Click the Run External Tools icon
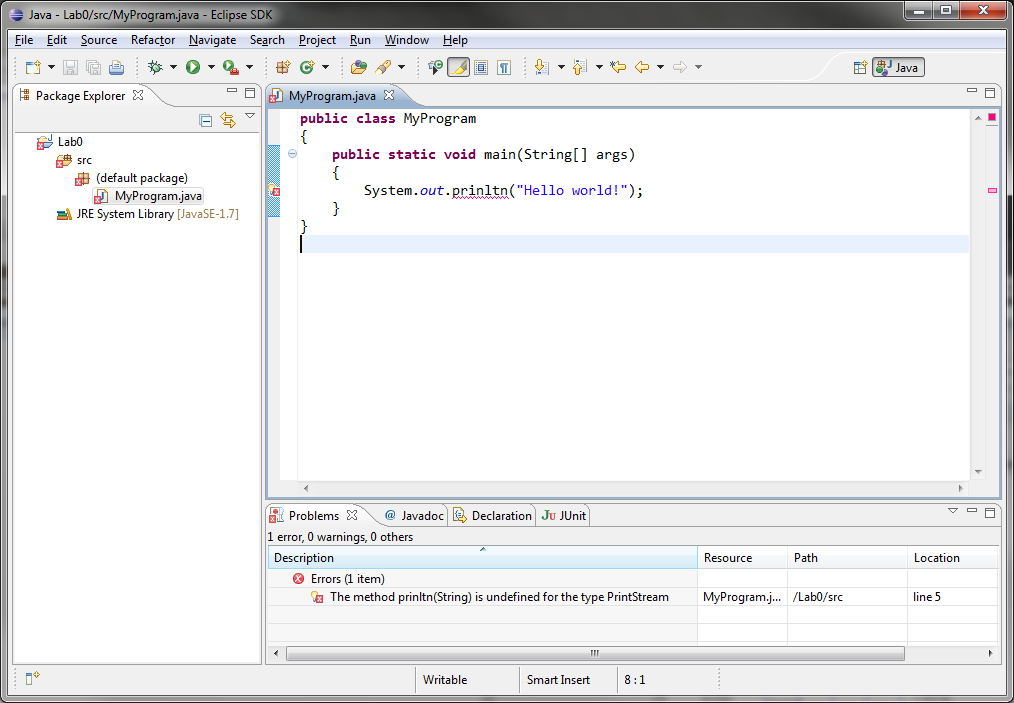This screenshot has width=1014, height=703. 230,67
